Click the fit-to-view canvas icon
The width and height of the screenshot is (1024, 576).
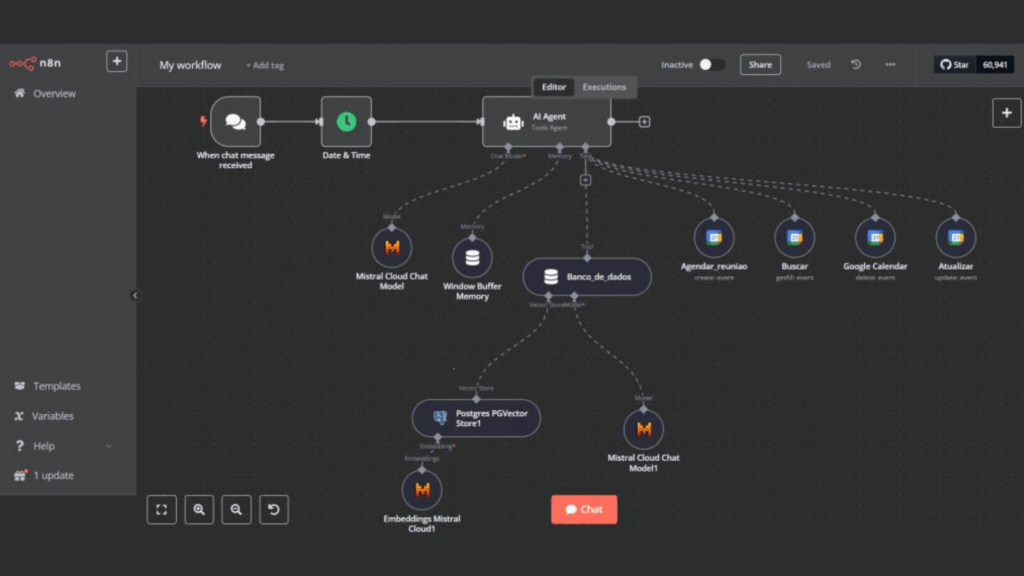[161, 509]
